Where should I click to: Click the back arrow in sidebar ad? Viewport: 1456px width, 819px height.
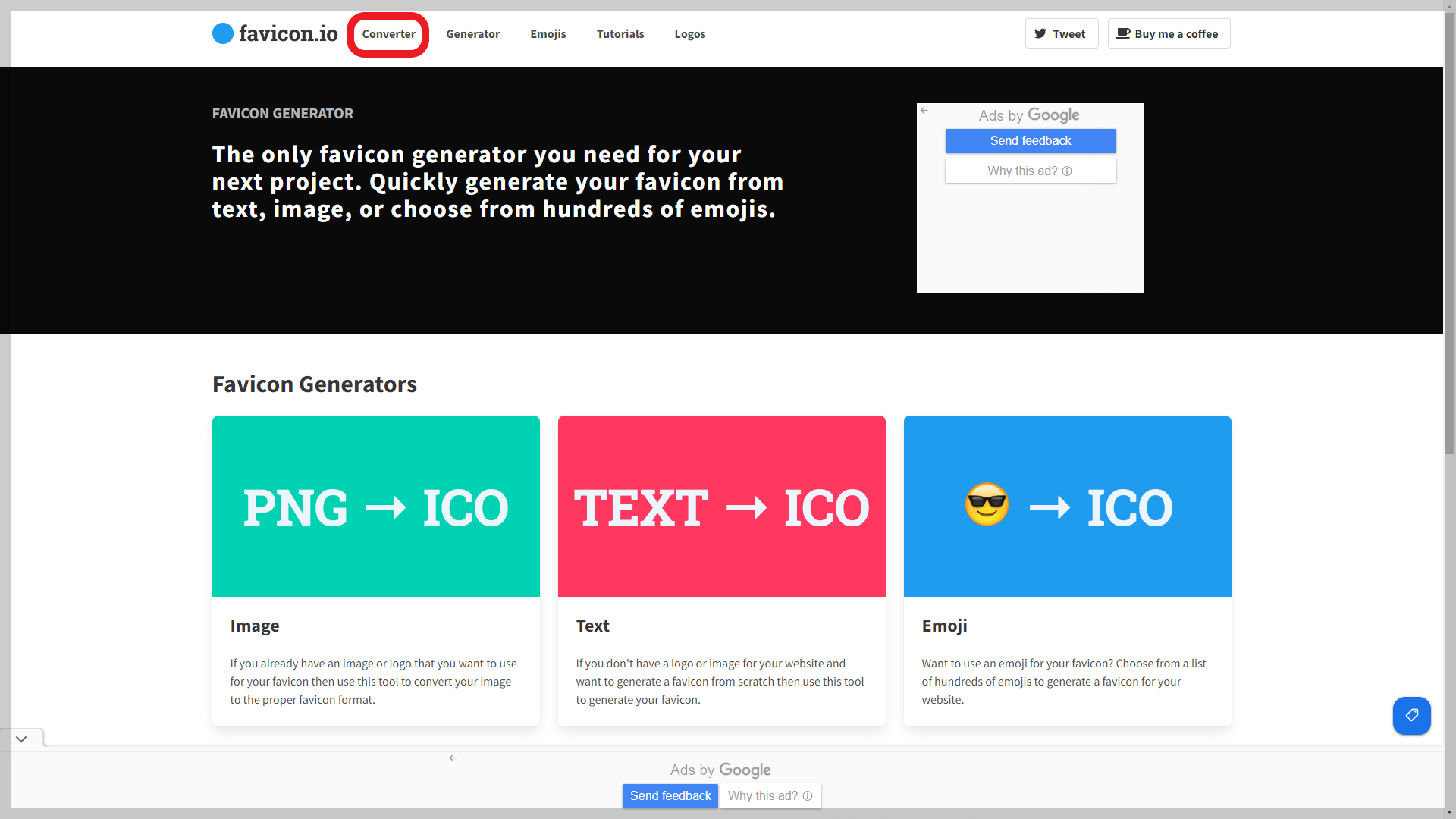pos(924,111)
